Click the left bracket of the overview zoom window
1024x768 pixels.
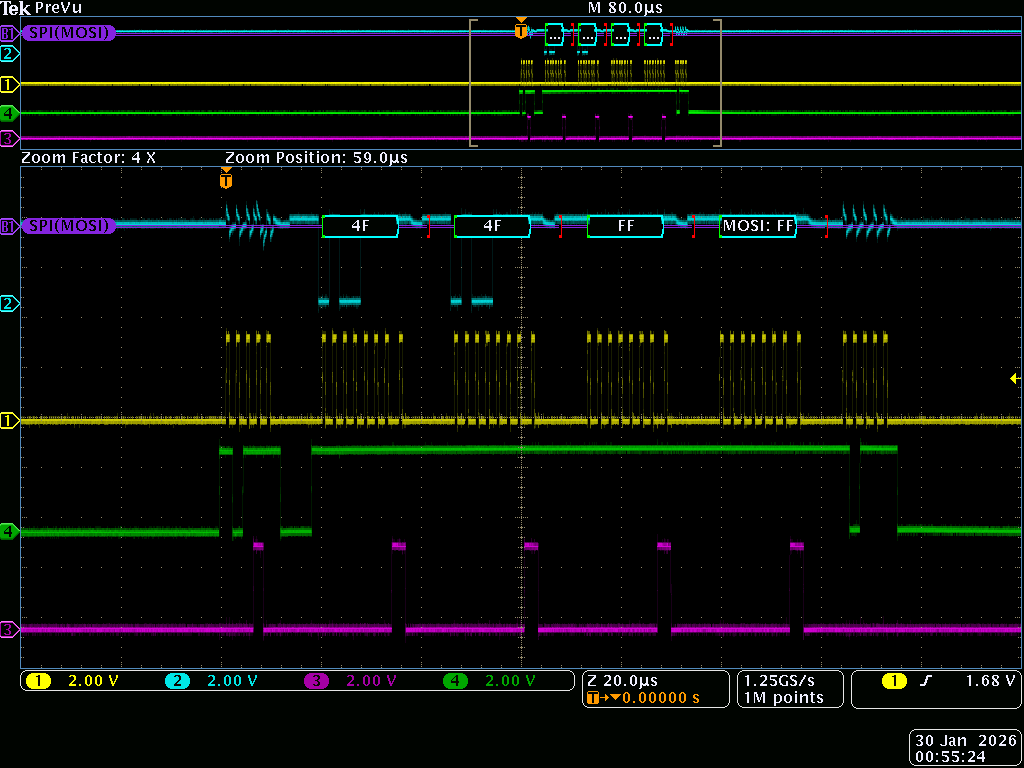(x=472, y=83)
